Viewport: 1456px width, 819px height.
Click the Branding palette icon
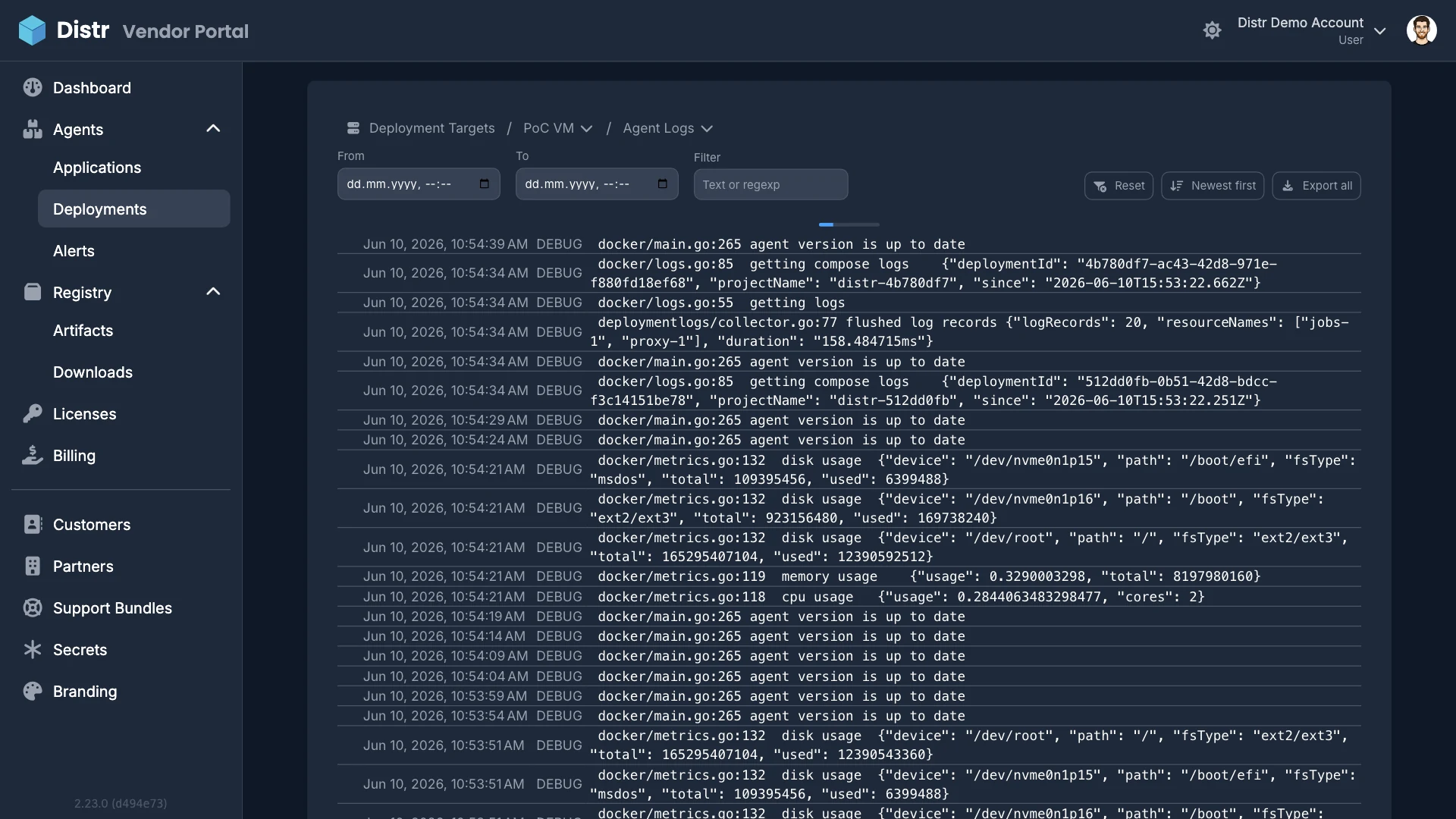coord(33,691)
